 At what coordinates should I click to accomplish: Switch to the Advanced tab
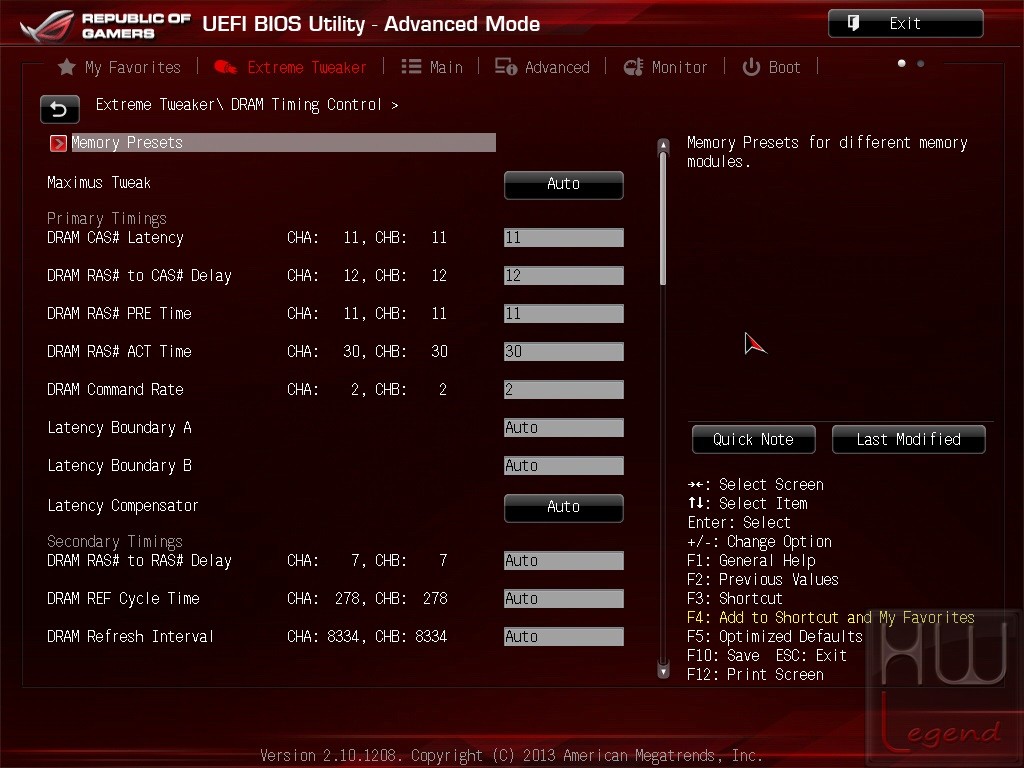pos(542,67)
